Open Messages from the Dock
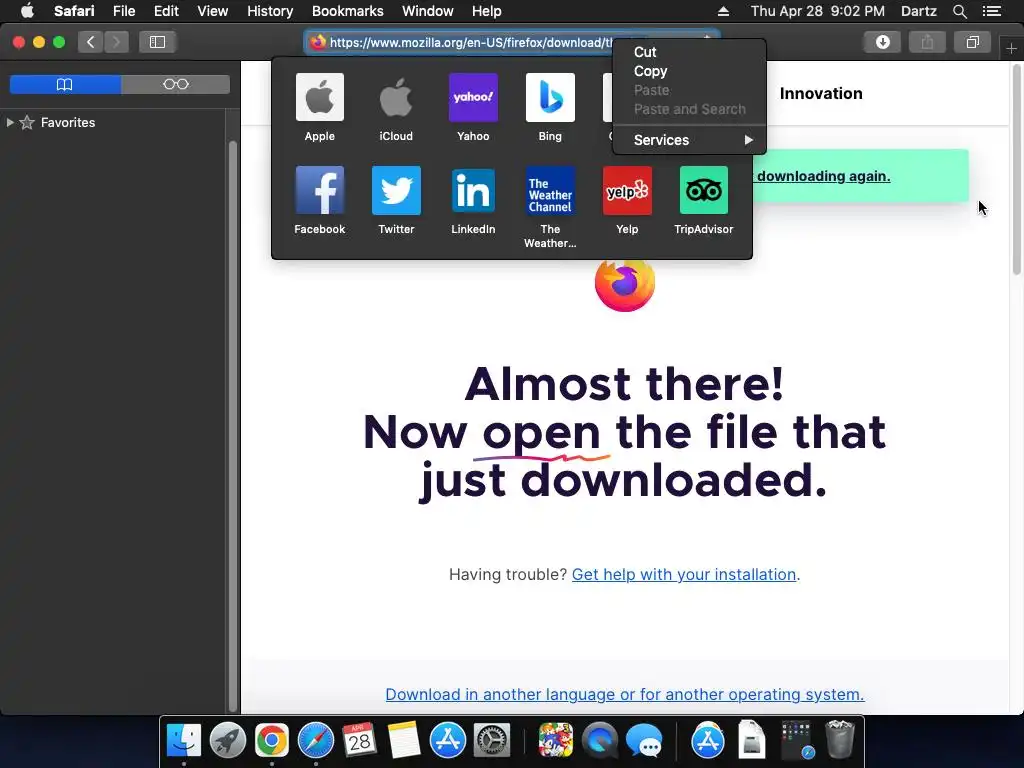Image resolution: width=1024 pixels, height=768 pixels. [x=644, y=741]
